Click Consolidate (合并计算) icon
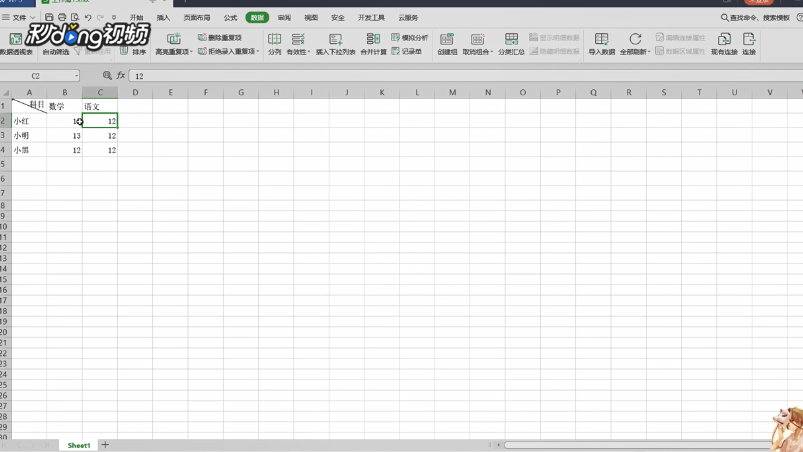Image resolution: width=803 pixels, height=452 pixels. [373, 39]
